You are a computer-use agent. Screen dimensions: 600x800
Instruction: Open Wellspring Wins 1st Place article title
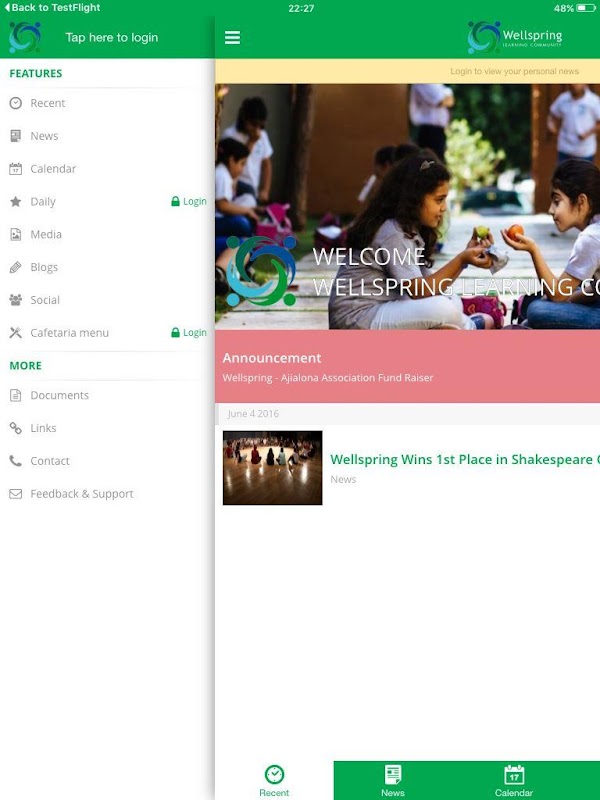click(x=465, y=459)
